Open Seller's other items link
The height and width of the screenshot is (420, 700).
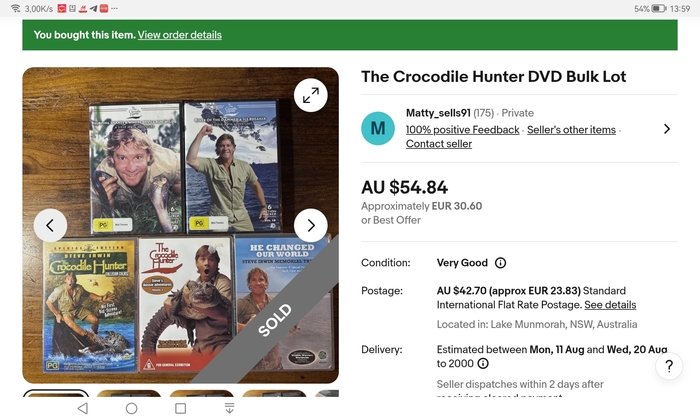coord(571,130)
